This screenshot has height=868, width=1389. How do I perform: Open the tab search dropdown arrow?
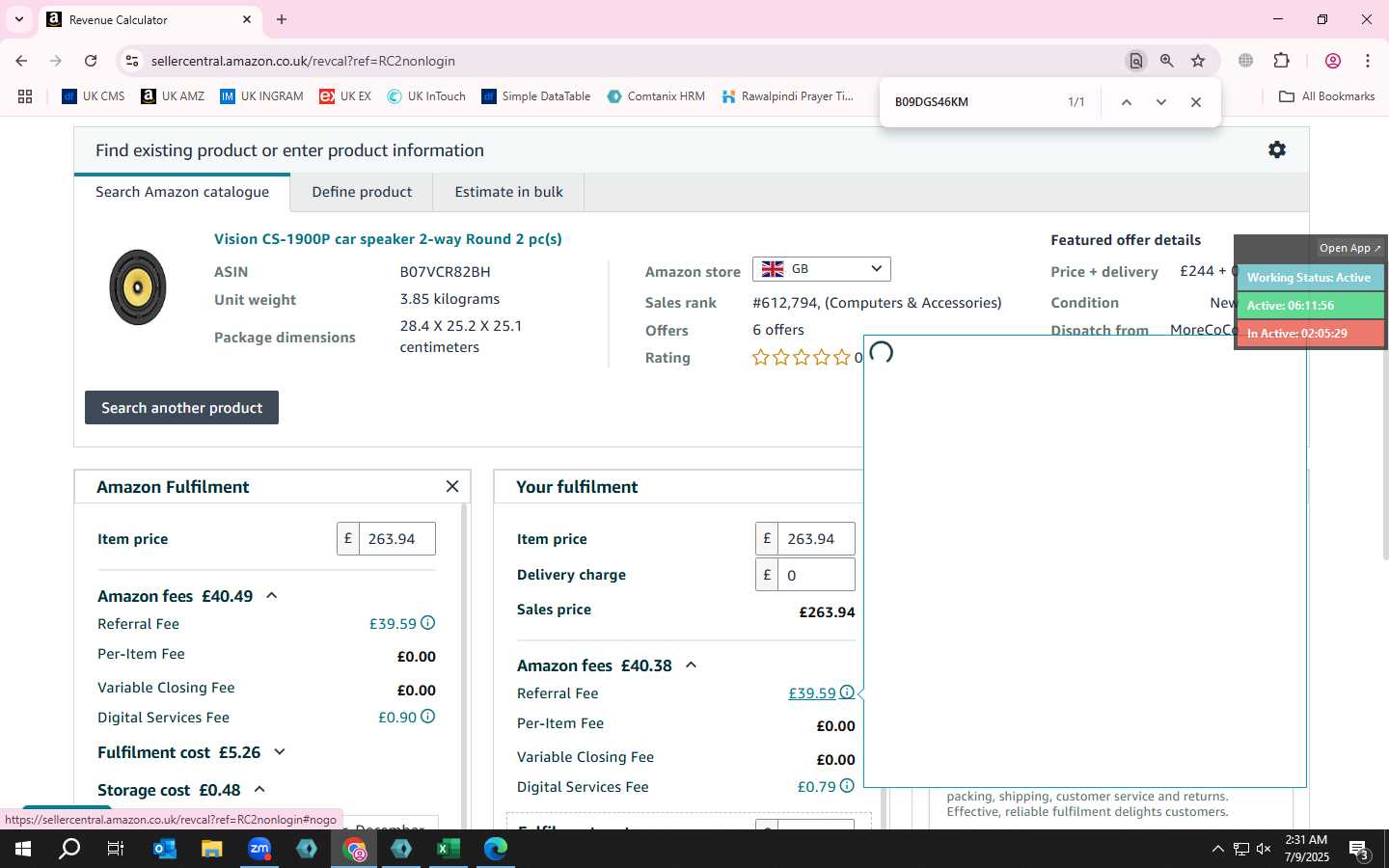(x=18, y=19)
